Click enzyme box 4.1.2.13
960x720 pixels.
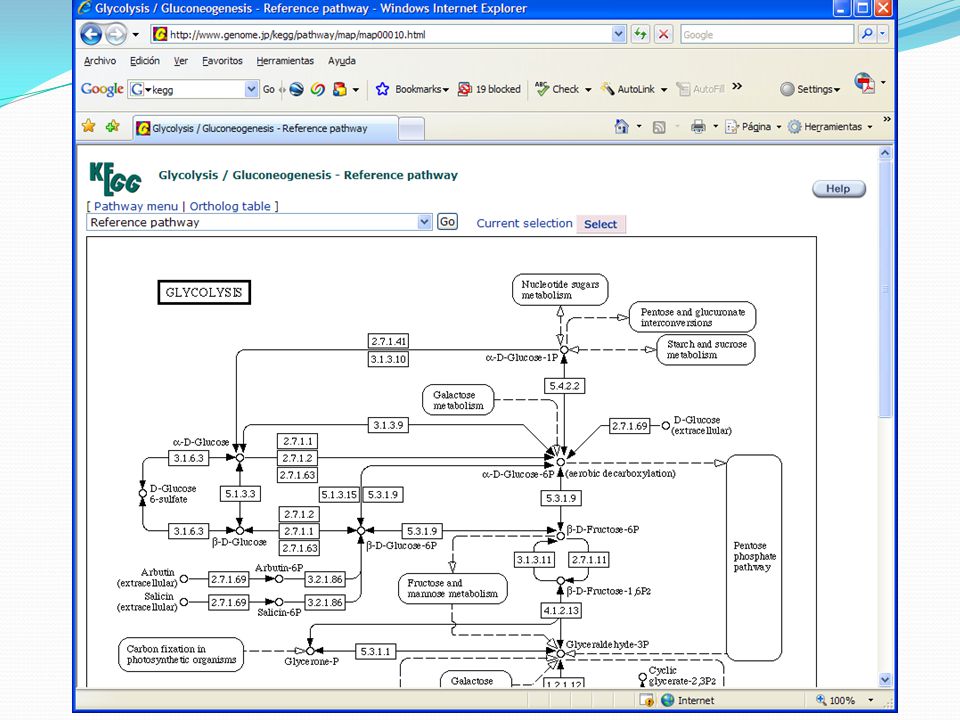click(561, 610)
